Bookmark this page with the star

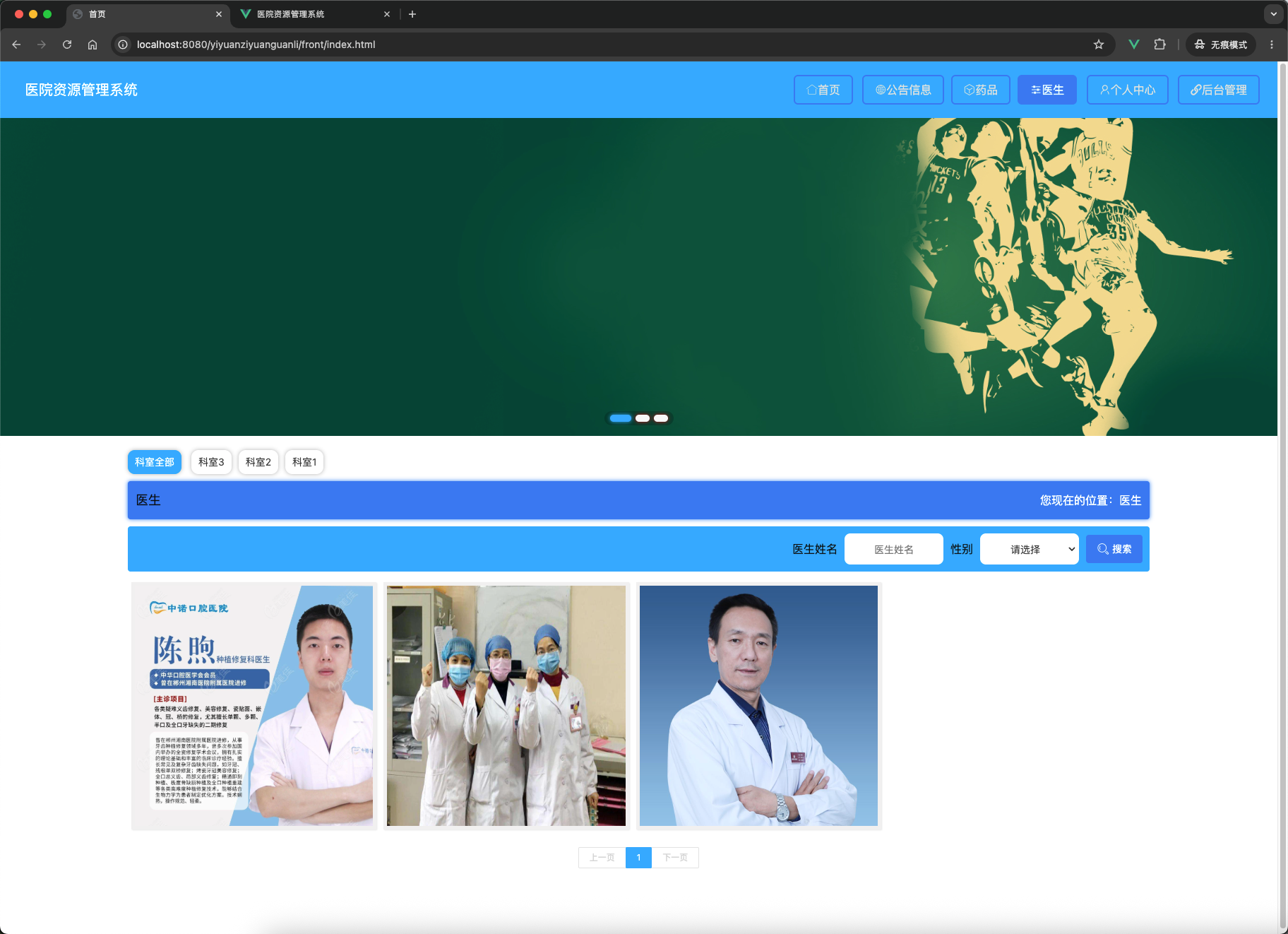(x=1099, y=45)
